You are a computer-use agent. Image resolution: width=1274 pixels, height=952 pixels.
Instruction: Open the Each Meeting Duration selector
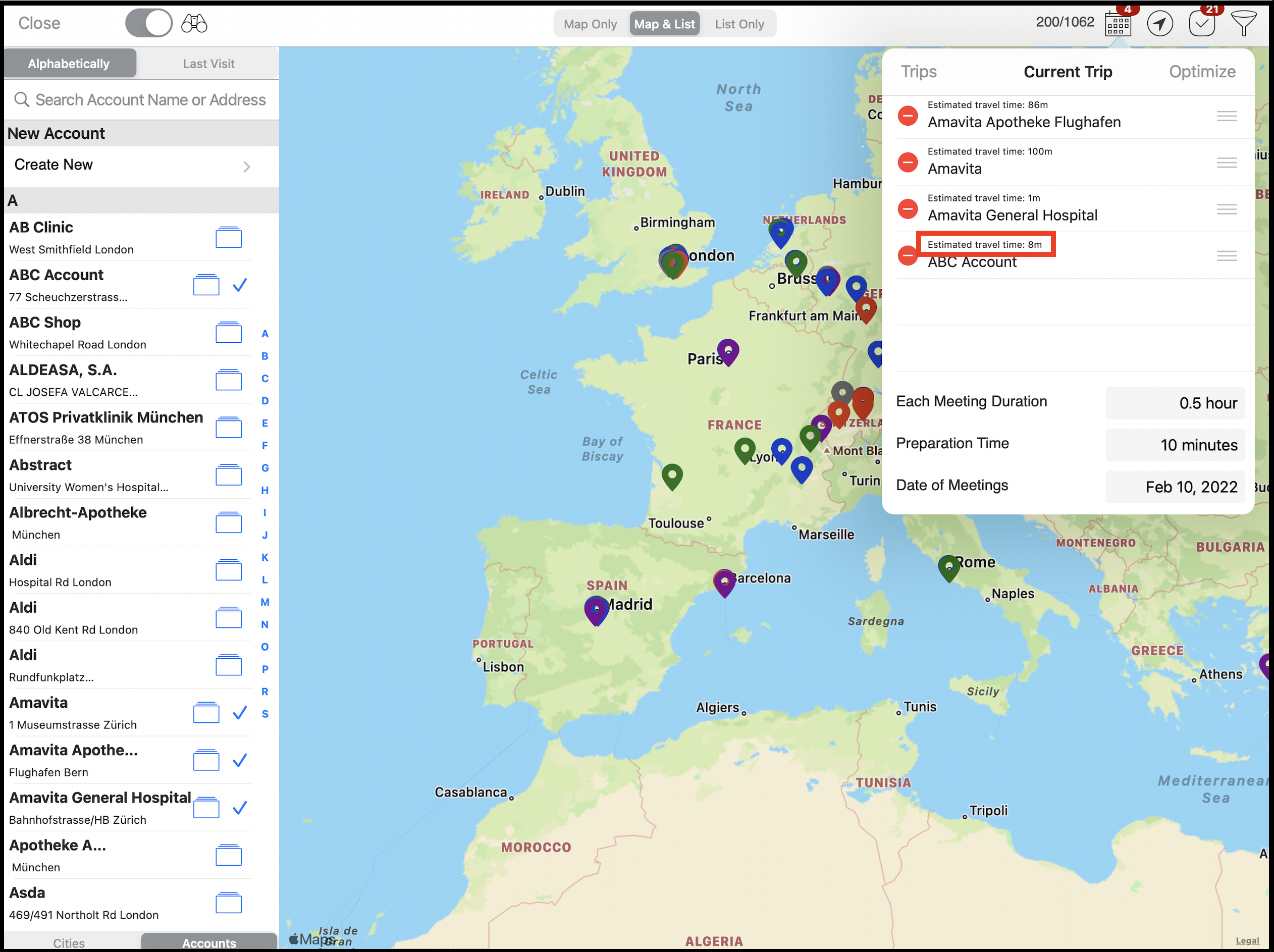(1175, 403)
